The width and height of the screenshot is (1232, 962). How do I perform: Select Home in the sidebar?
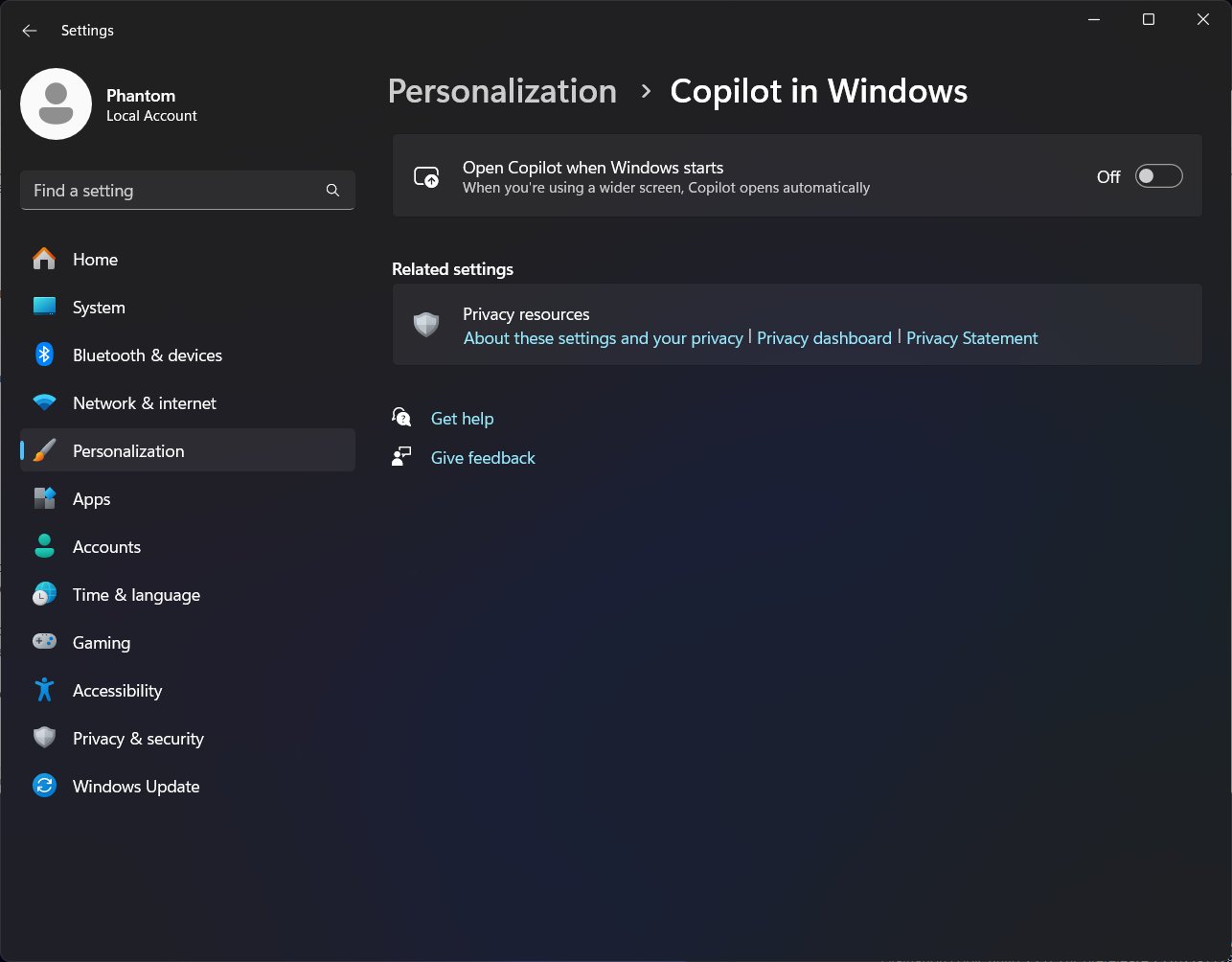click(x=95, y=259)
